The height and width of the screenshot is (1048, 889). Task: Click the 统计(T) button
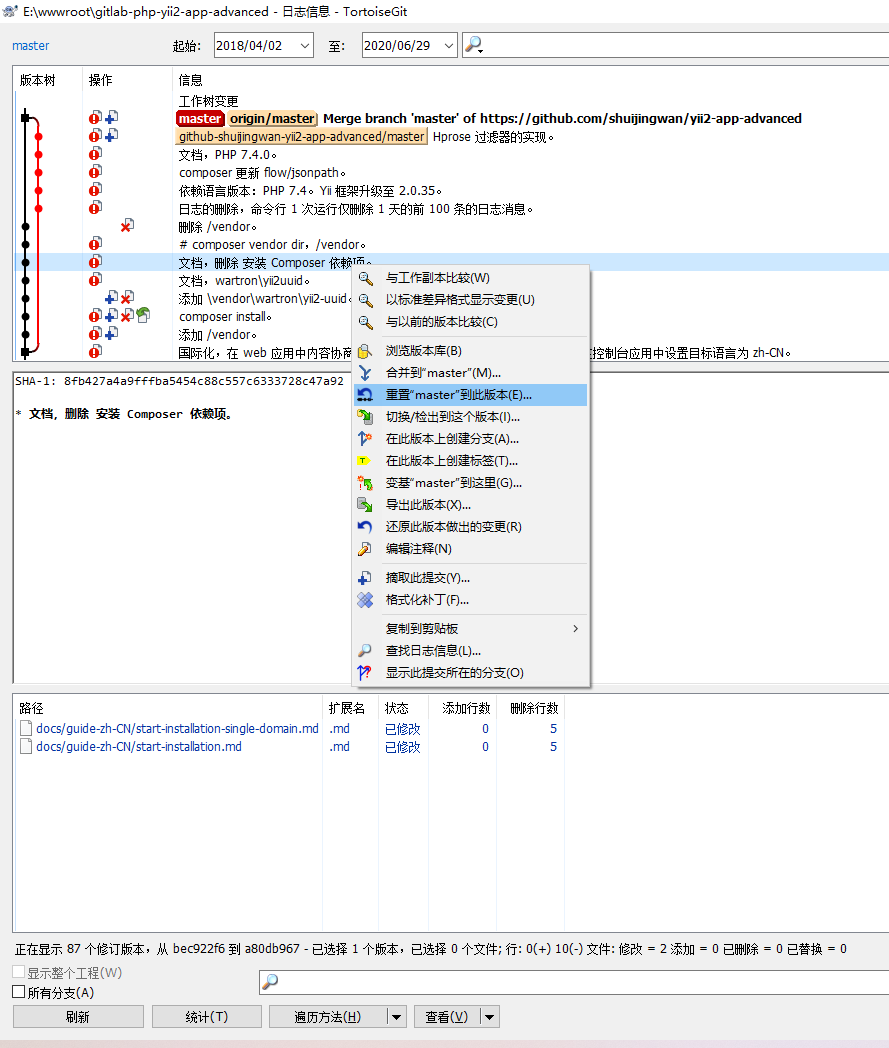(207, 1017)
